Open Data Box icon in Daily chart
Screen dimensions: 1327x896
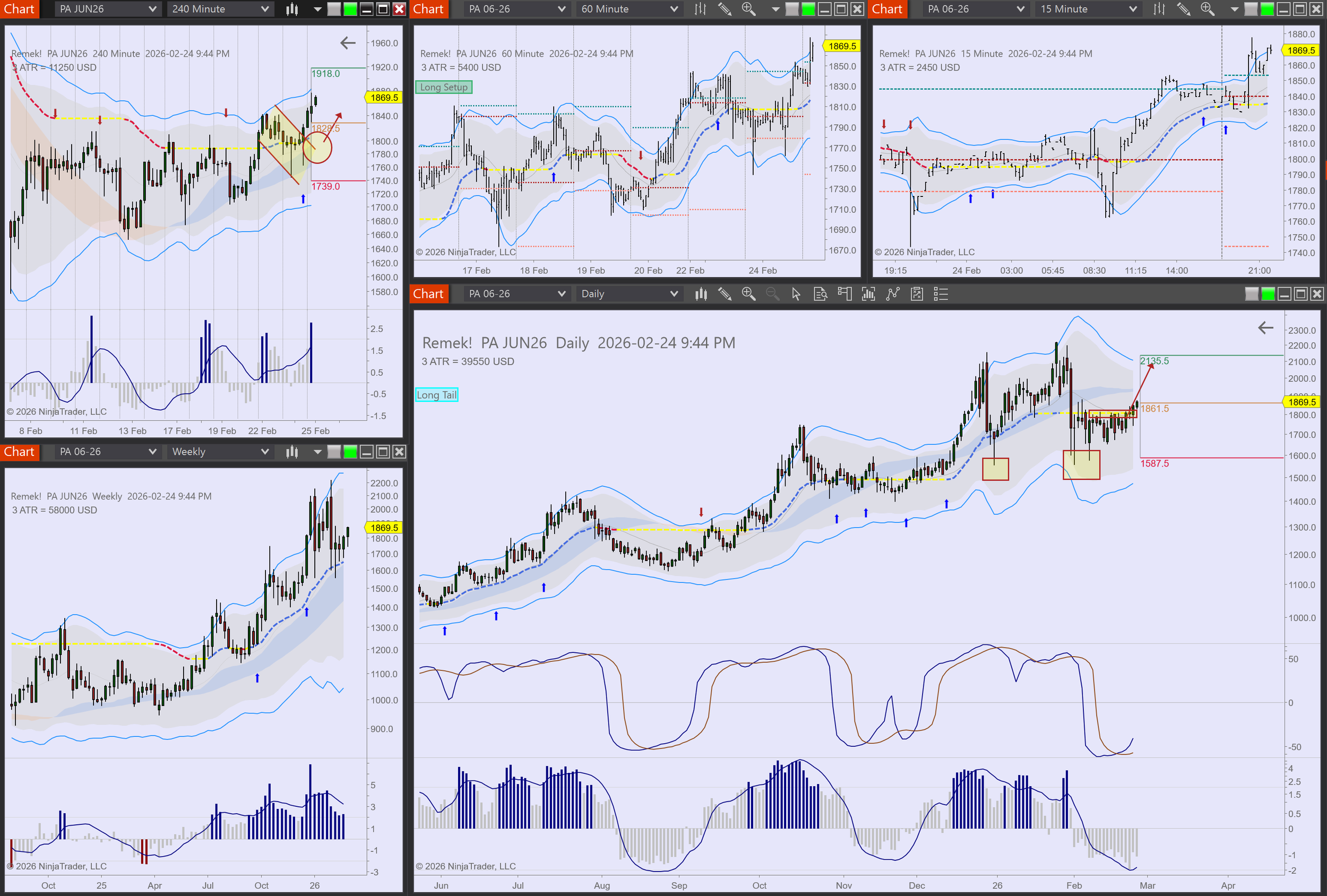point(821,294)
